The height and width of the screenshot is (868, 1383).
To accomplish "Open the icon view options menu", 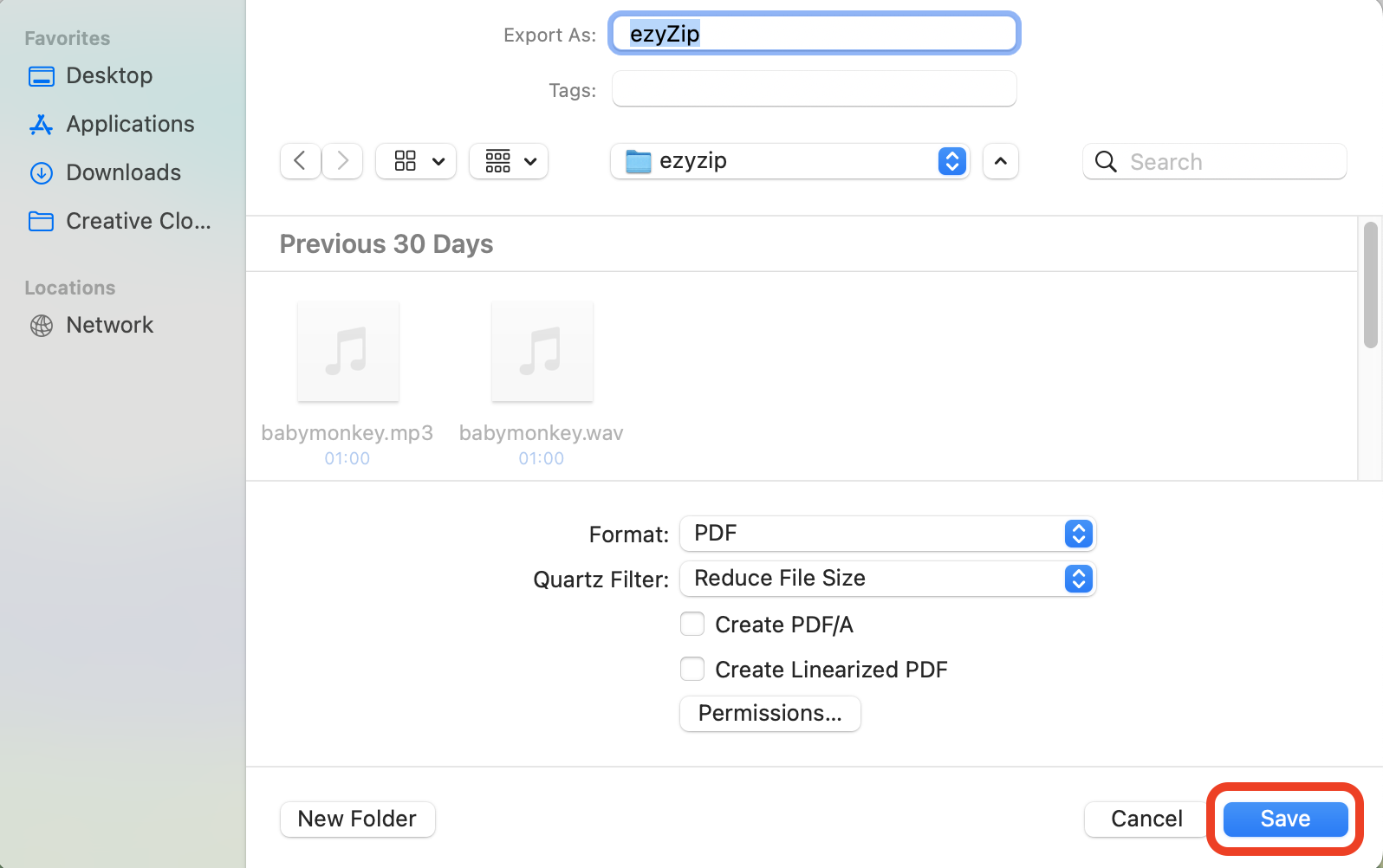I will click(415, 161).
